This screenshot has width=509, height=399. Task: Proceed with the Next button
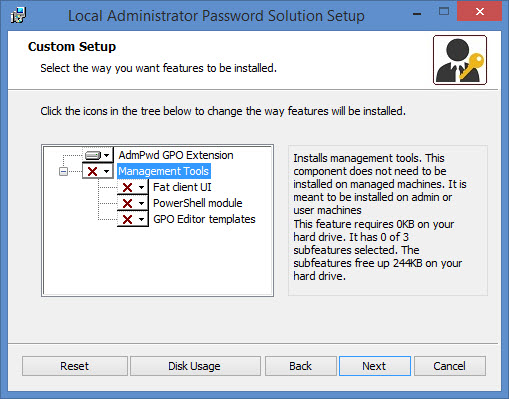375,366
